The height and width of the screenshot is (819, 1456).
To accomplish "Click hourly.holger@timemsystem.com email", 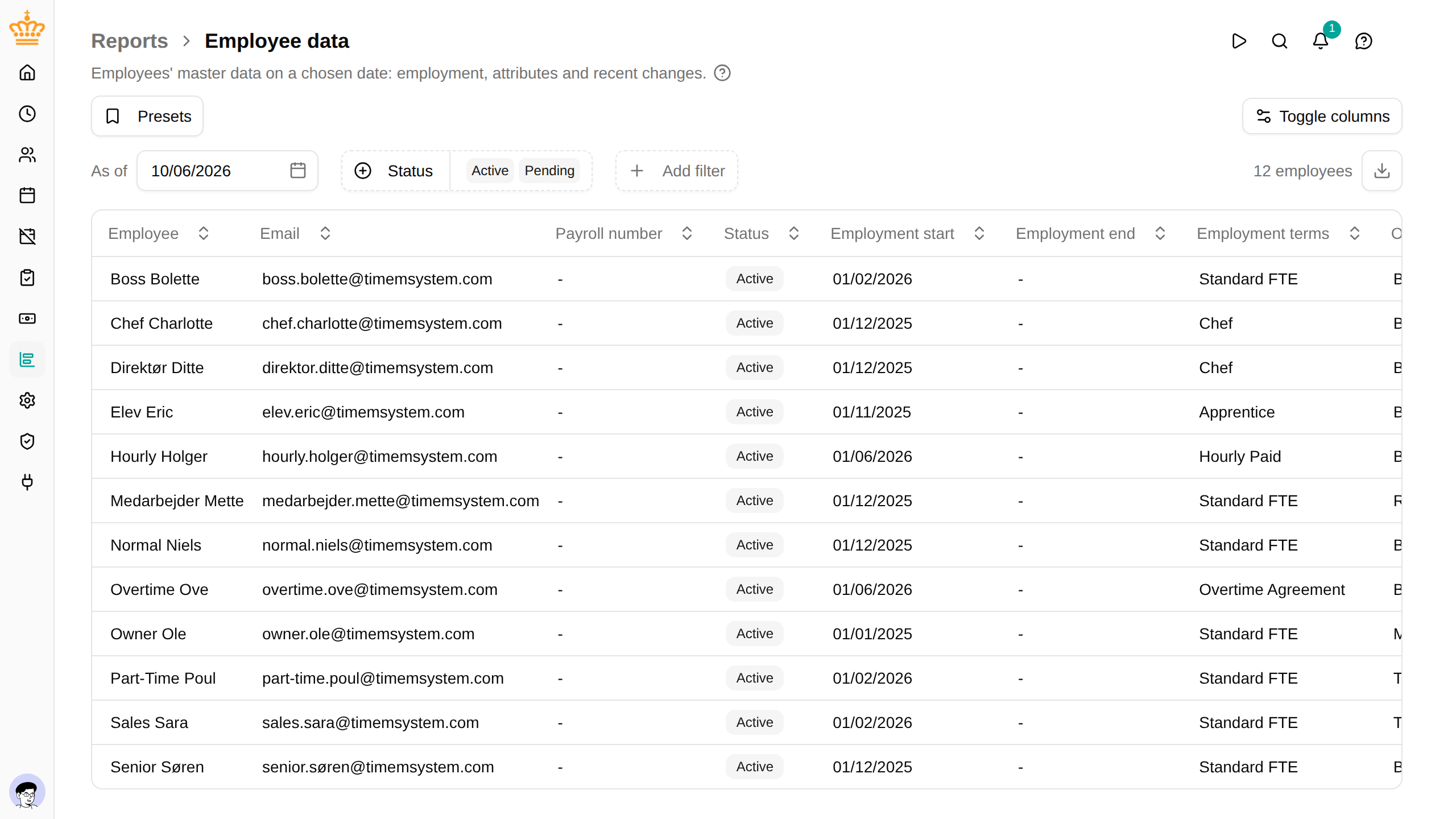I will pos(379,456).
